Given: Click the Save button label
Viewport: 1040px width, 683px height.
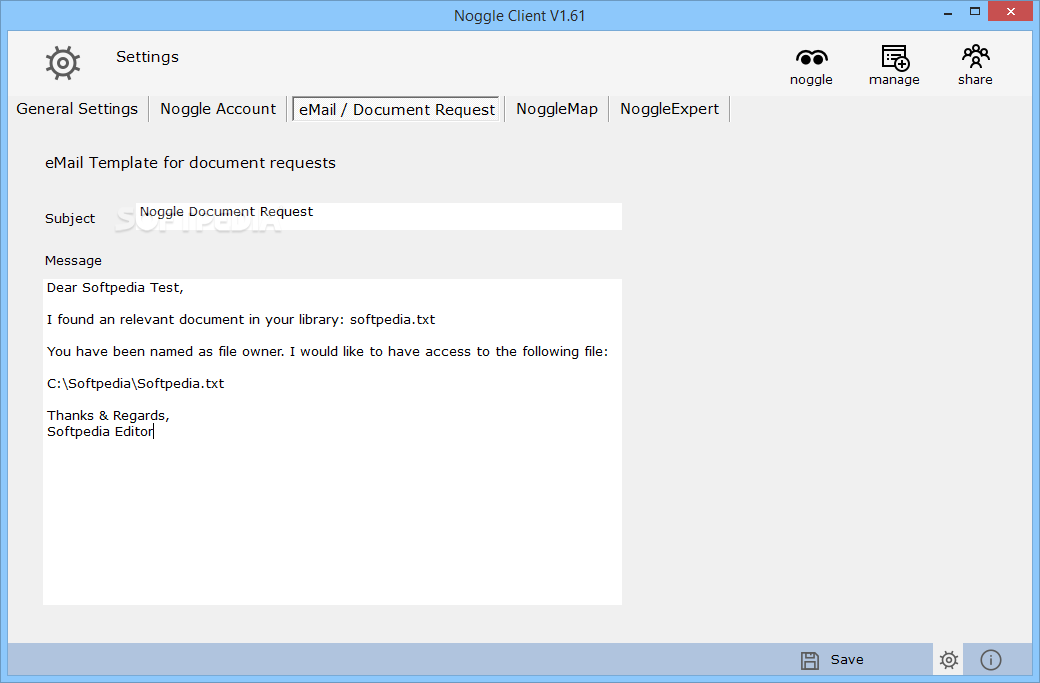Looking at the screenshot, I should click(847, 660).
